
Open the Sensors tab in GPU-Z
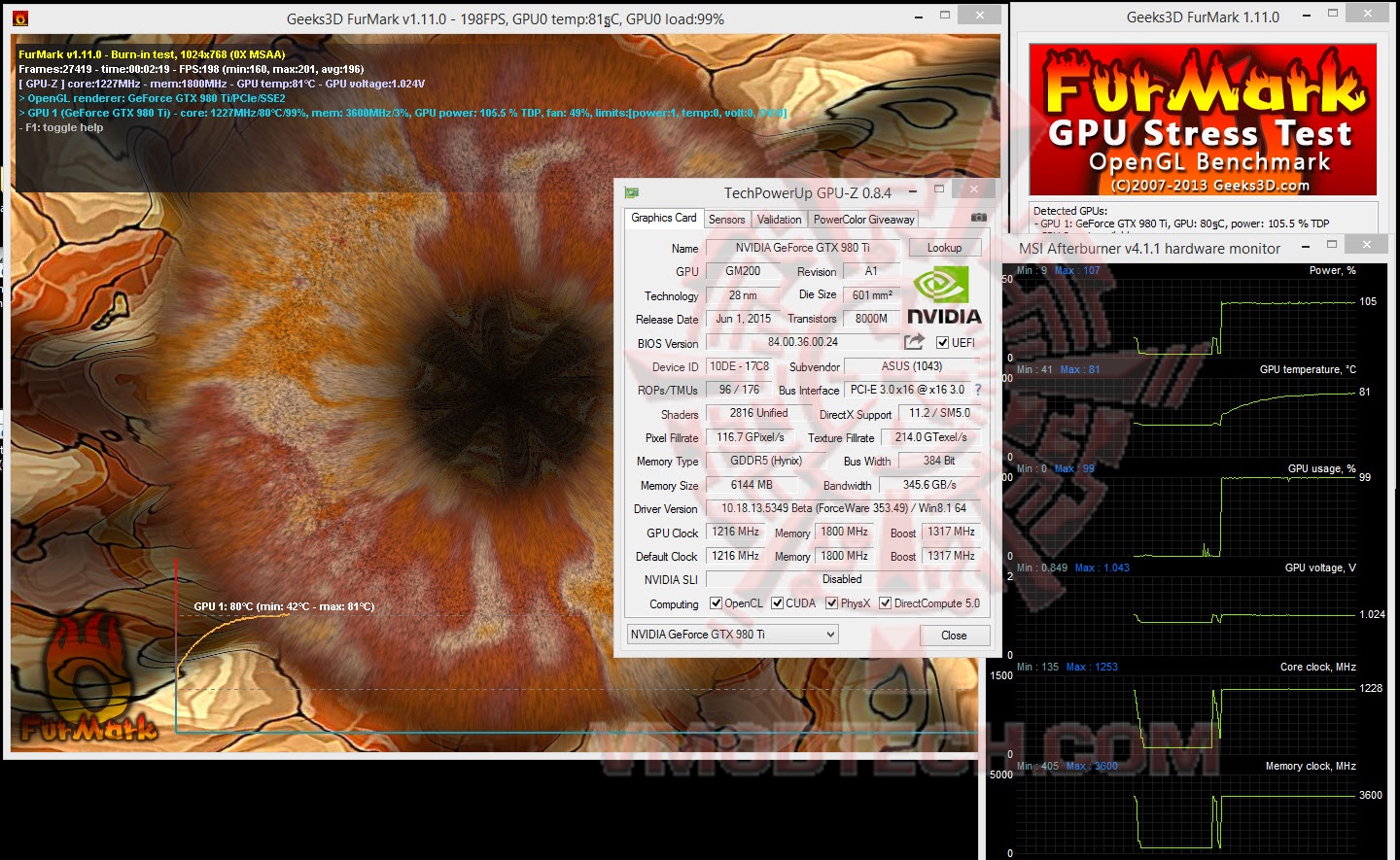[x=727, y=220]
